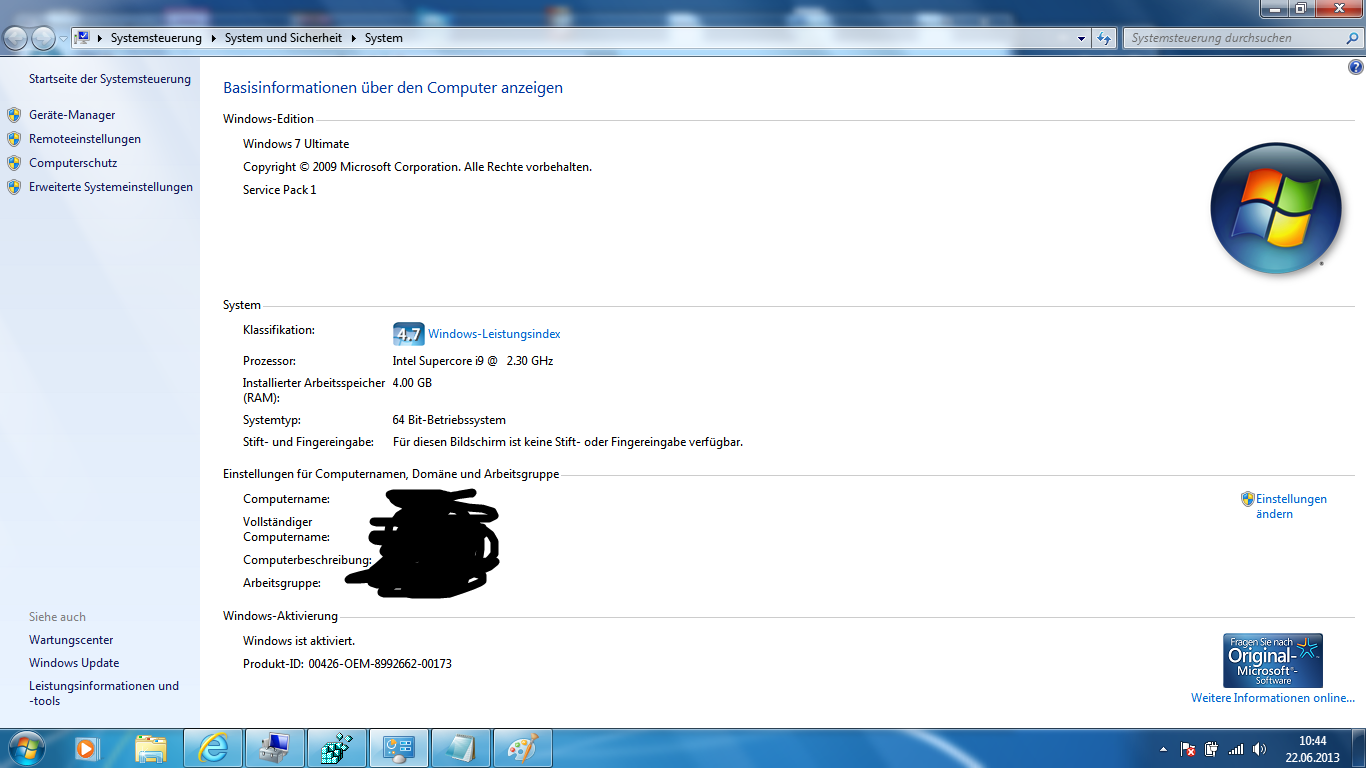Open Windows Explorer folder taskbar icon

point(151,748)
